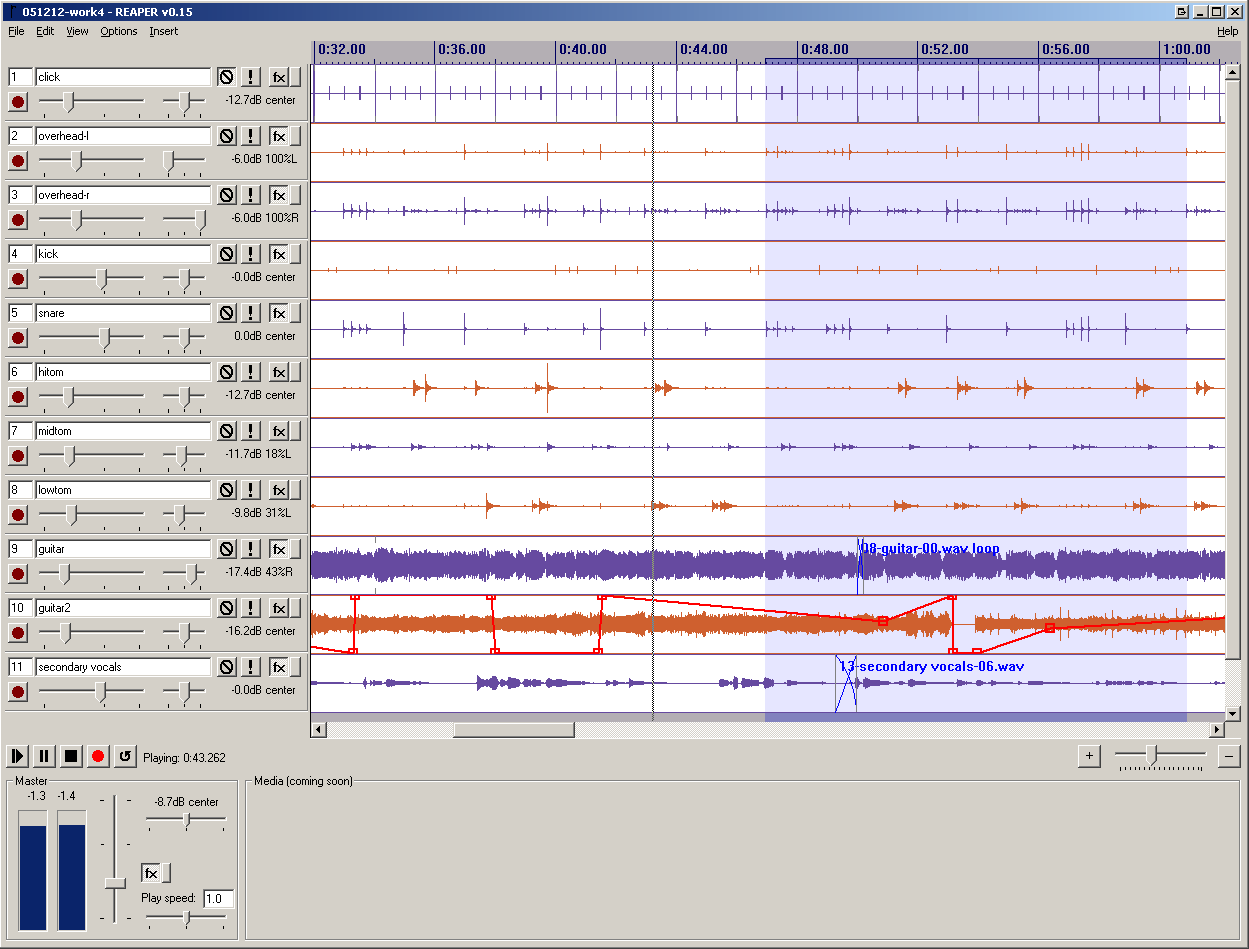
Task: Click the horizontal scrollbar right arrow
Action: tap(1217, 729)
